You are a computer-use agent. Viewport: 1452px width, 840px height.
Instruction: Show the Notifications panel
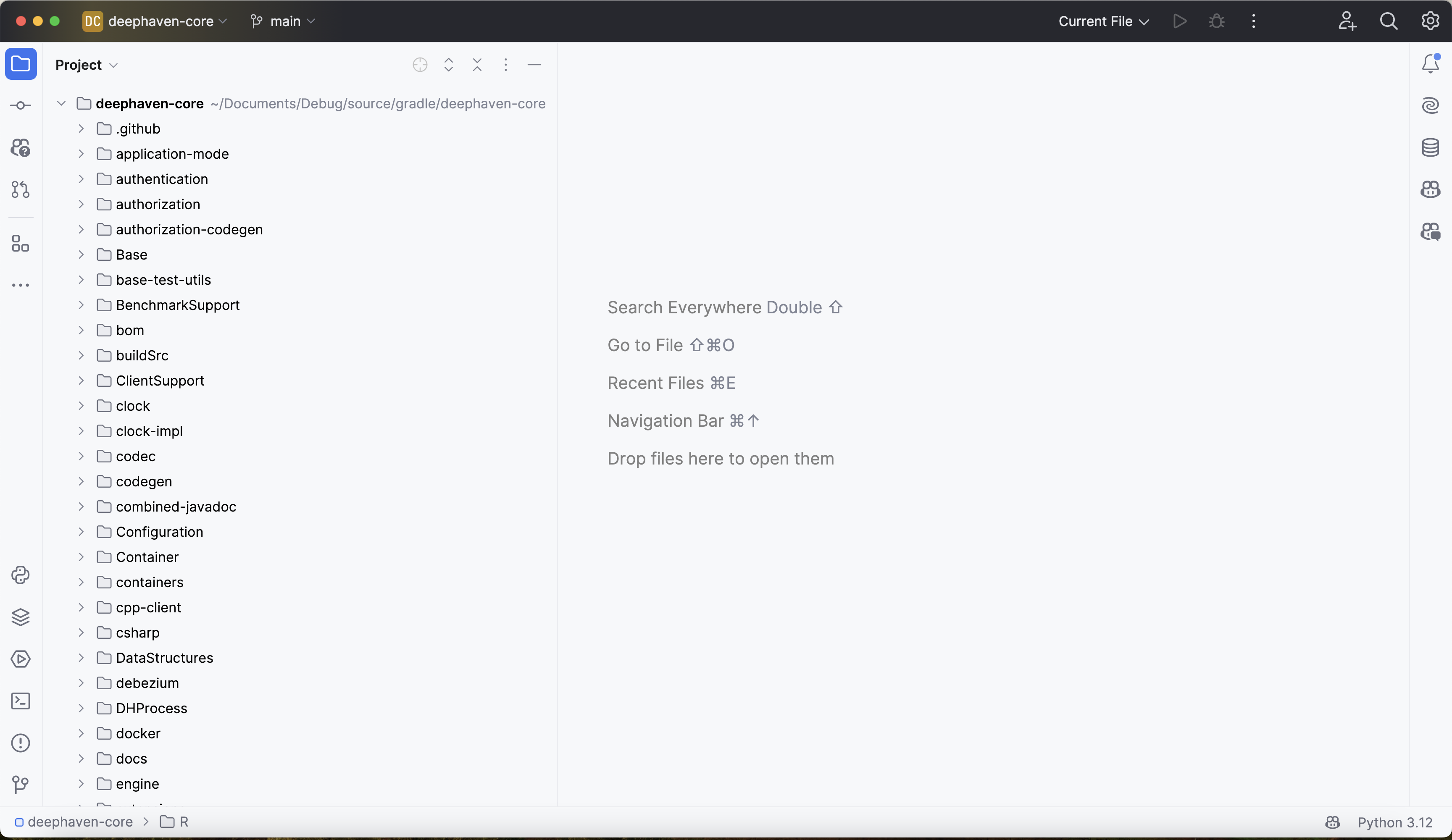(1430, 63)
